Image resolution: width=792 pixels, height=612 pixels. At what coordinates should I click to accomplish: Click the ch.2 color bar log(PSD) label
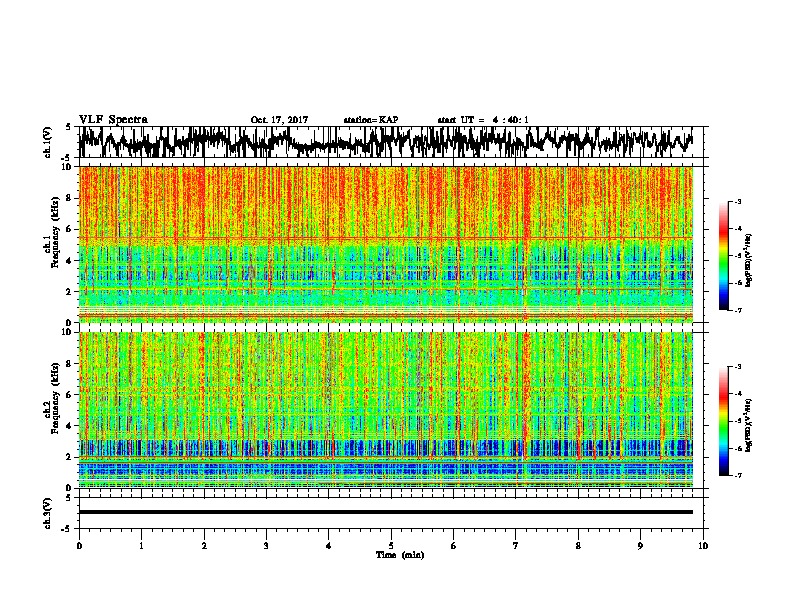pos(749,425)
